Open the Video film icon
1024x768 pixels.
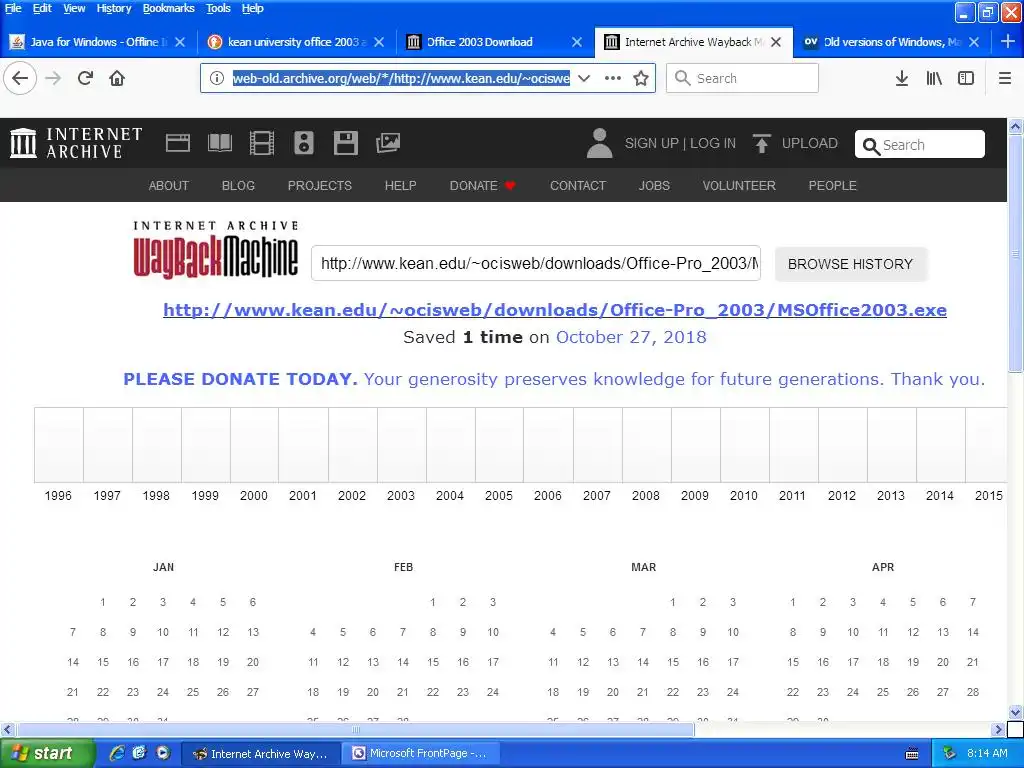pyautogui.click(x=262, y=143)
